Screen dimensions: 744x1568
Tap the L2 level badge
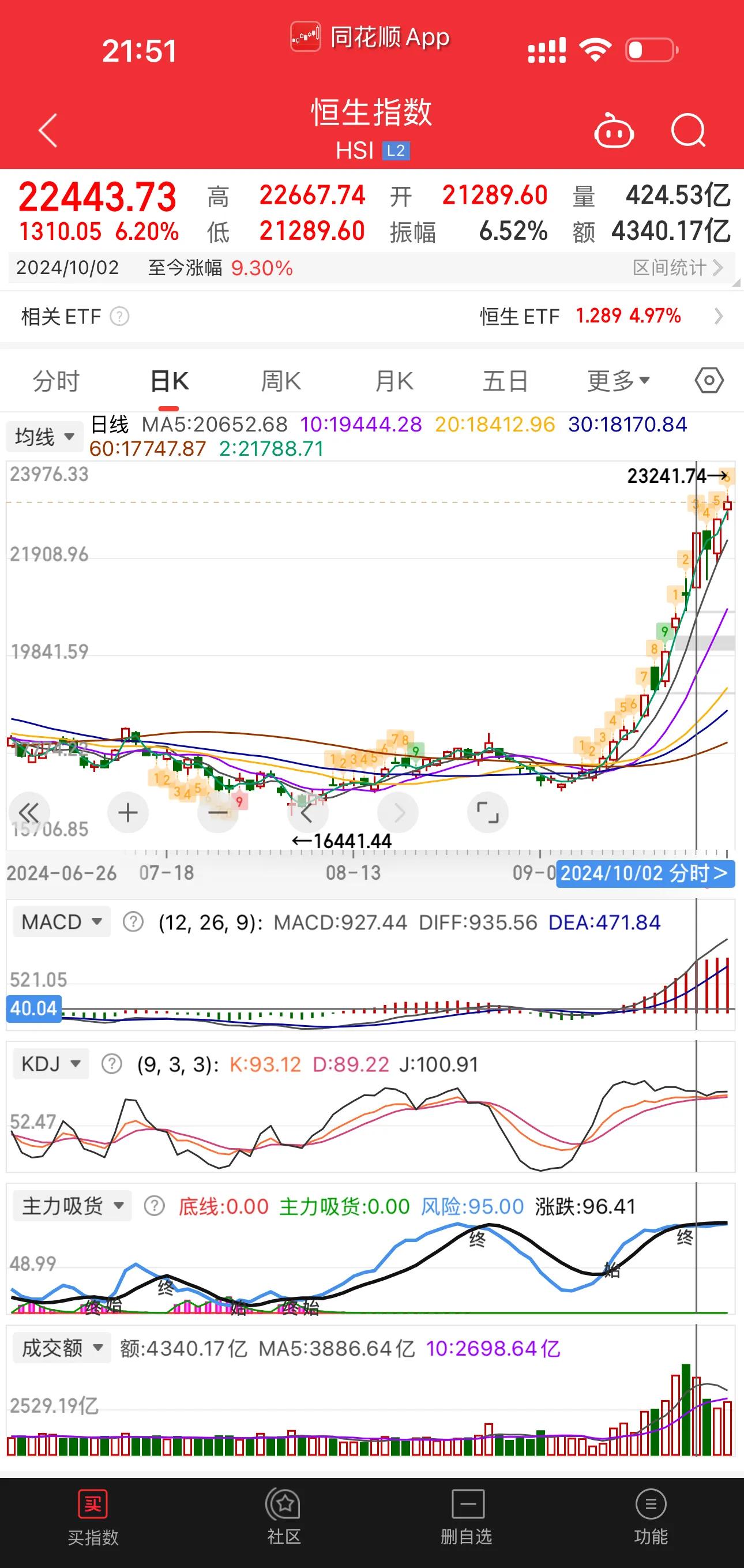[x=396, y=151]
